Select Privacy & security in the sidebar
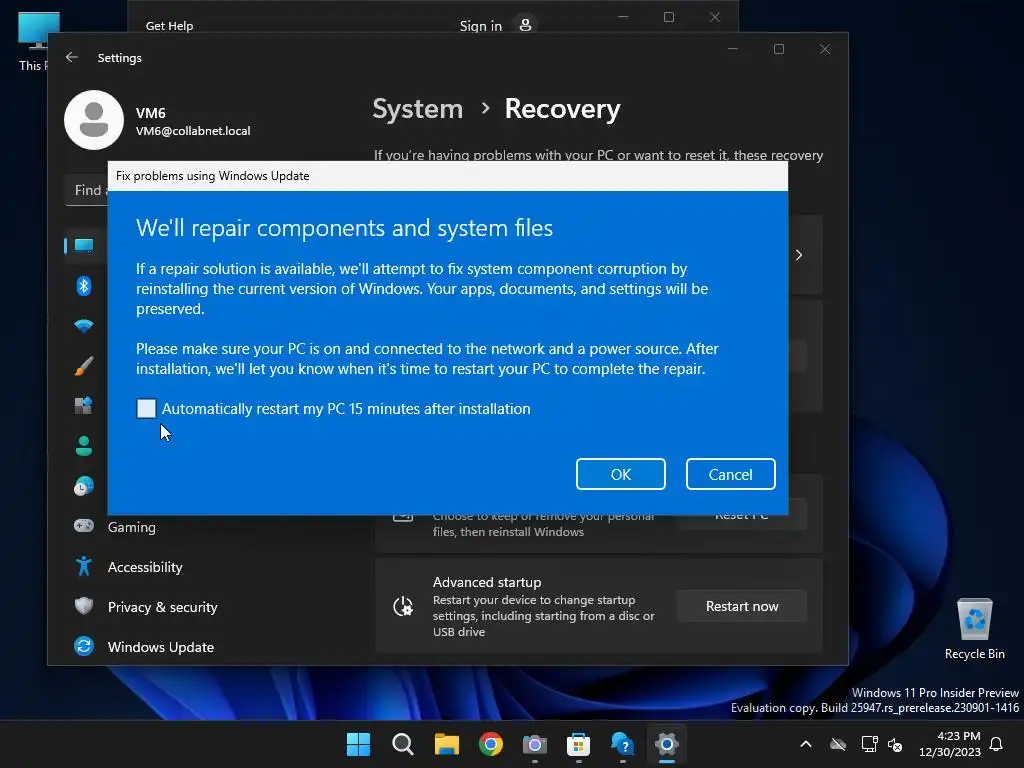Screen dimensions: 1024x768 tap(163, 607)
